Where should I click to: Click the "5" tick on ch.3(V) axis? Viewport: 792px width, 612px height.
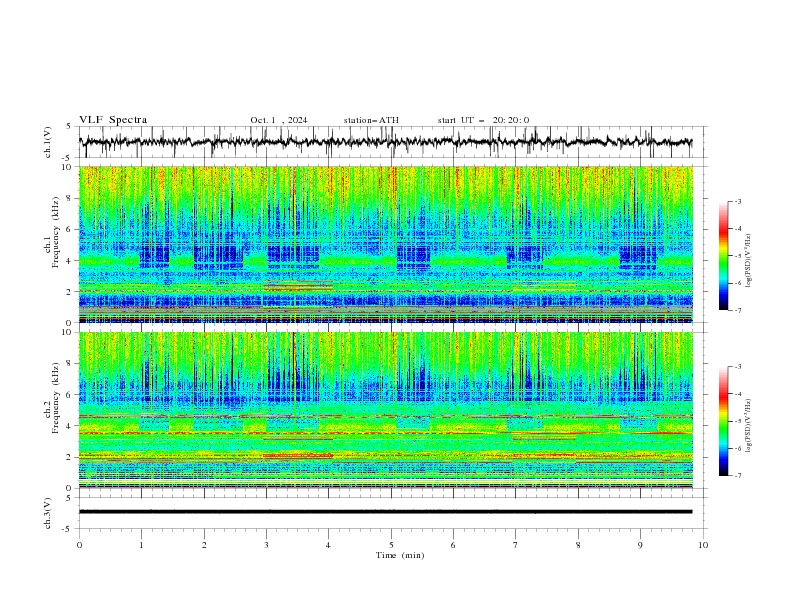[x=69, y=498]
